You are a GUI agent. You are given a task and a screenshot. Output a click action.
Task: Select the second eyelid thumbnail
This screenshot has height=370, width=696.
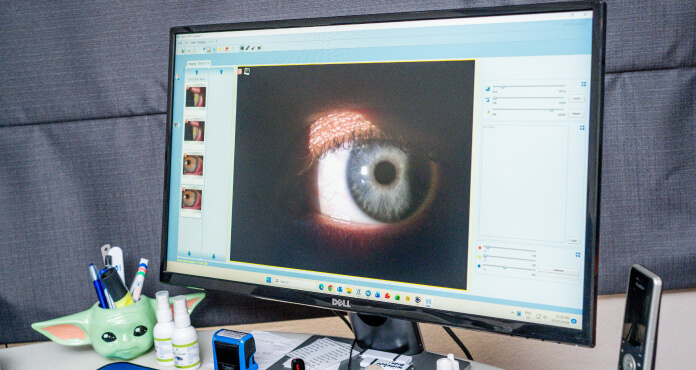point(194,131)
